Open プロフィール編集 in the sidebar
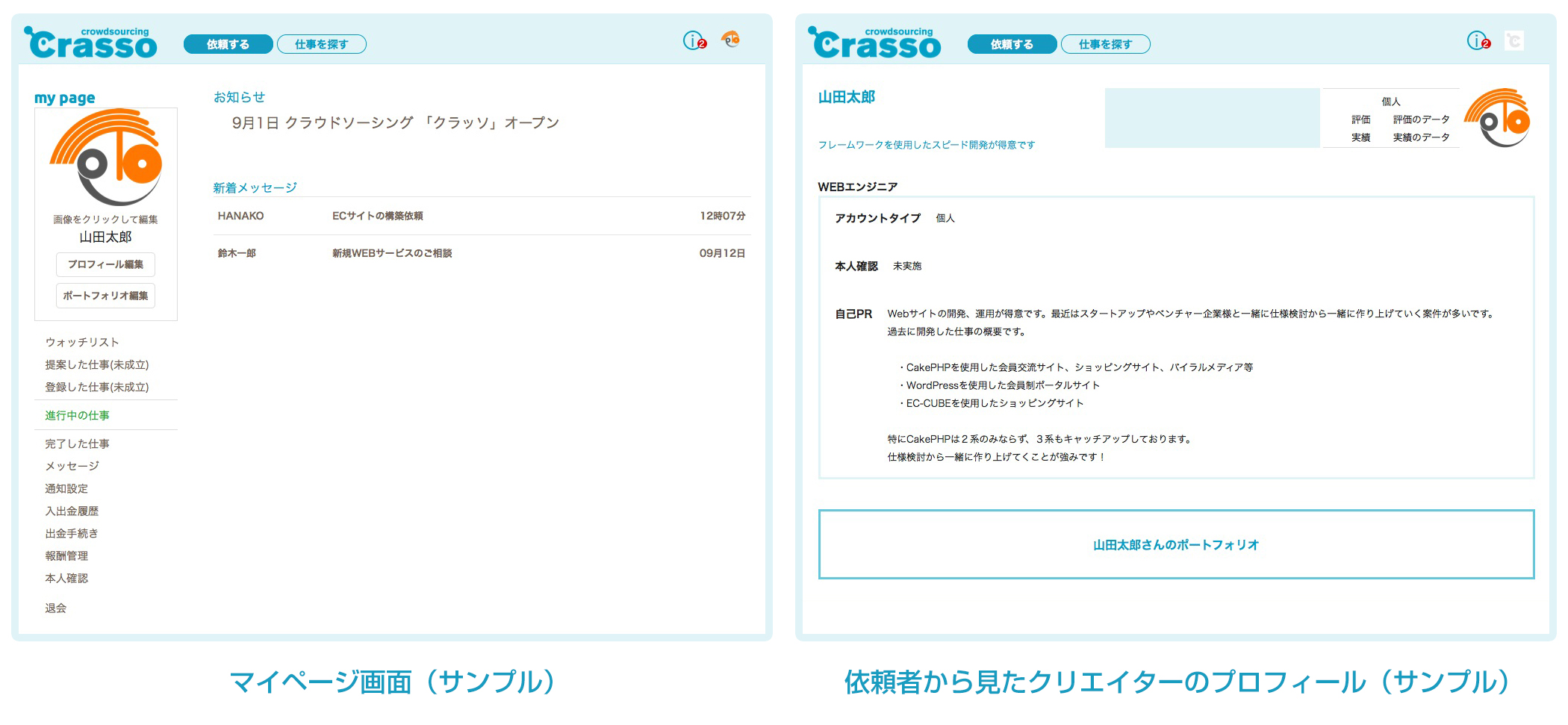Screen dimensions: 1568x725 coord(105,264)
